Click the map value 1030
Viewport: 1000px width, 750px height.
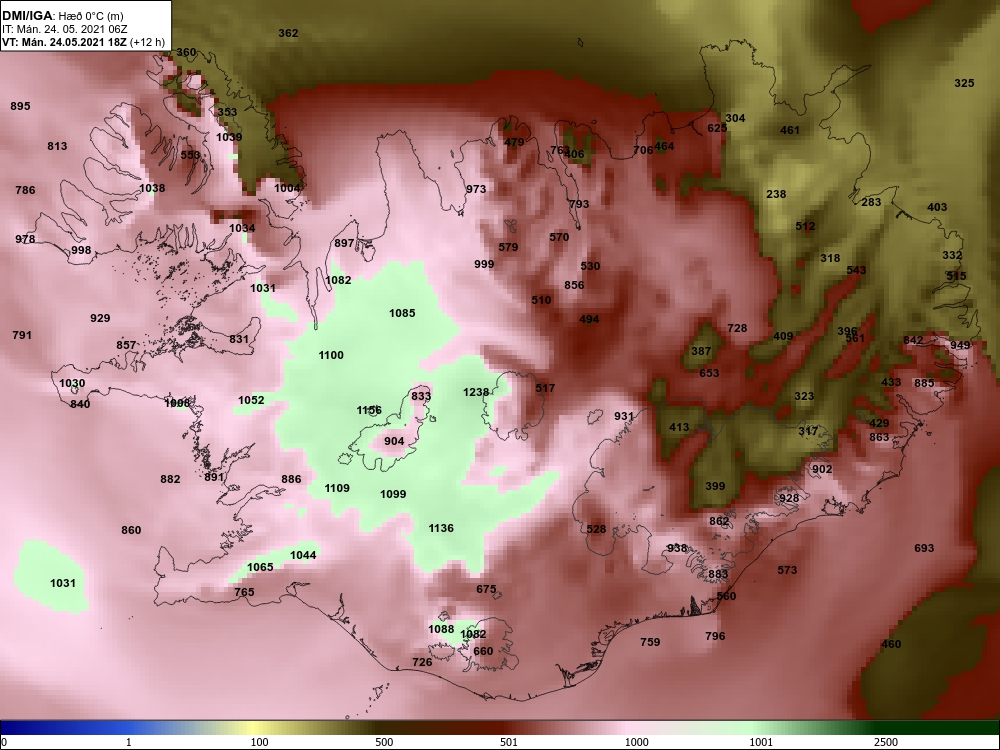tap(72, 384)
